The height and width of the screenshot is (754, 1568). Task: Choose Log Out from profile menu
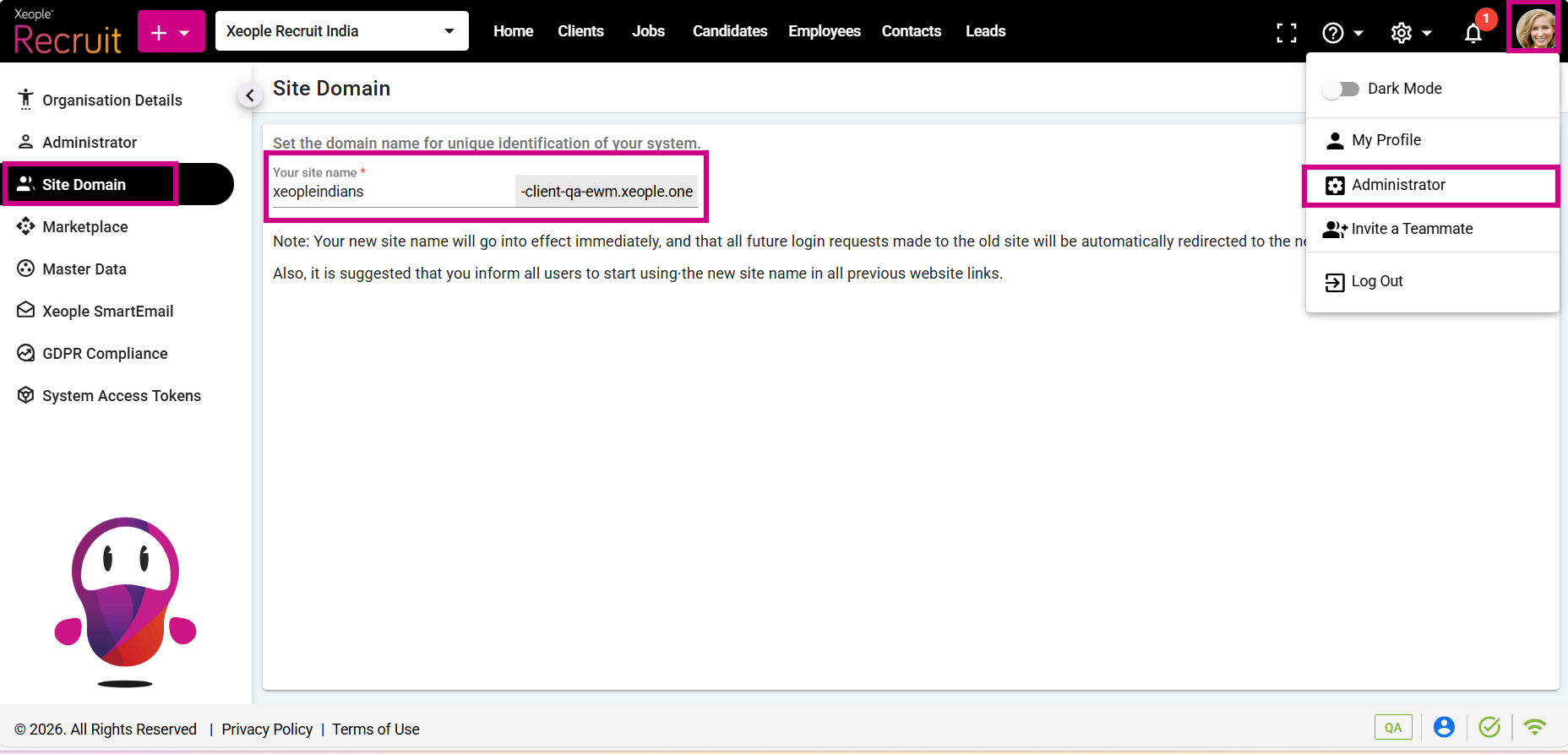(1376, 281)
